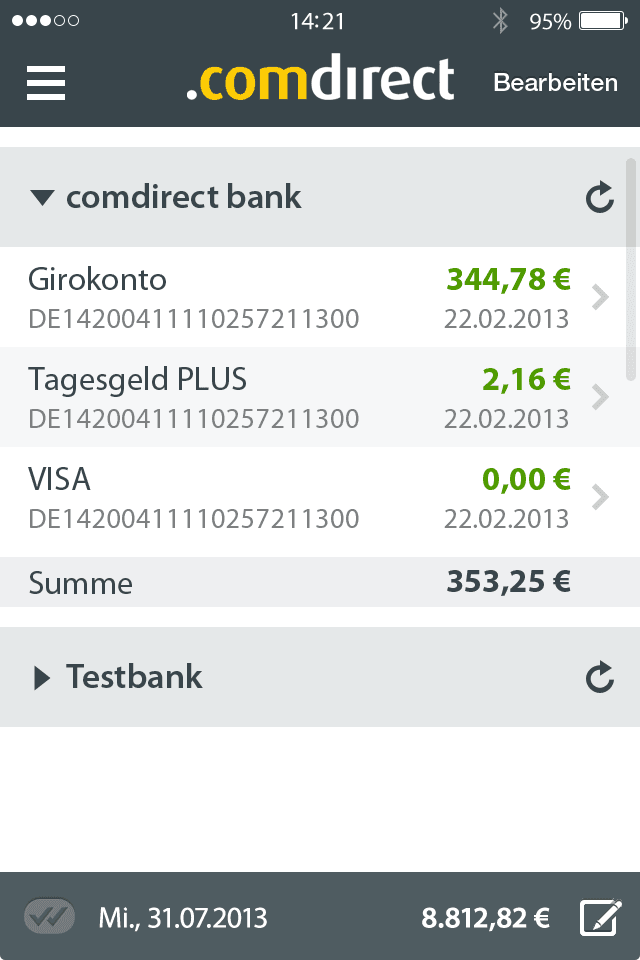Open the new transaction pencil icon
640x960 pixels.
(x=600, y=916)
